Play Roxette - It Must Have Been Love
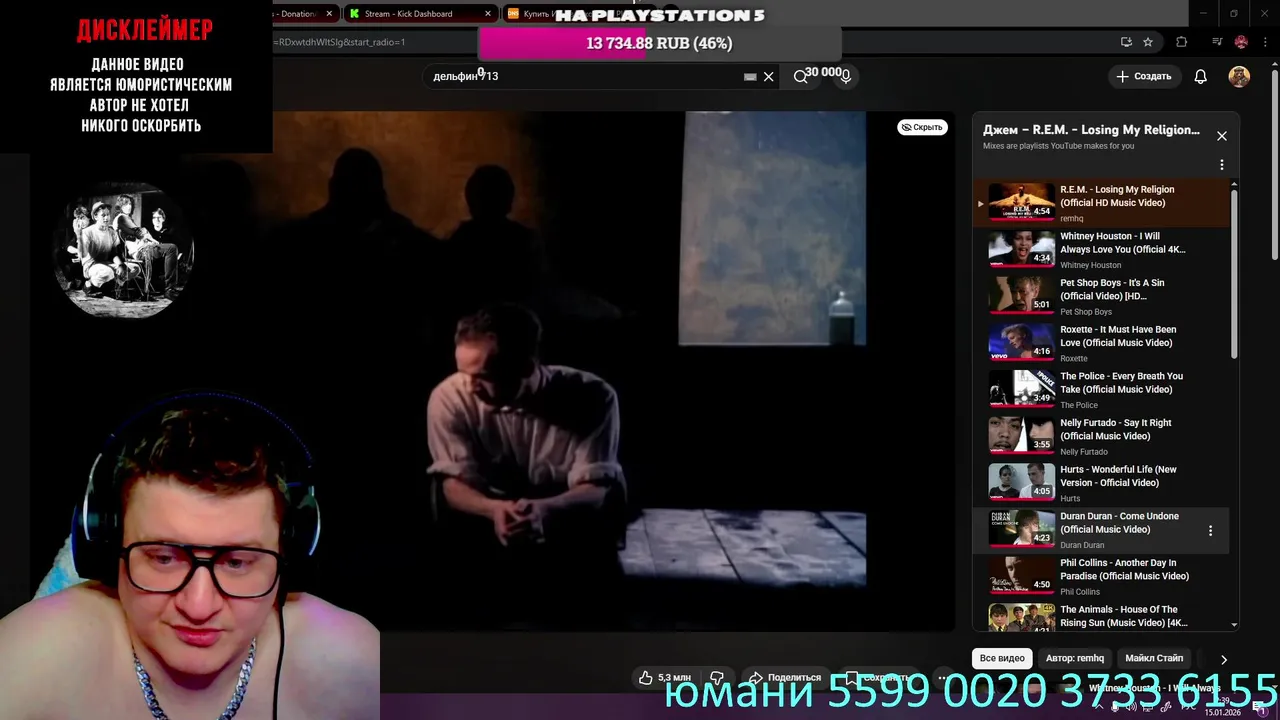The width and height of the screenshot is (1280, 720). [x=1101, y=343]
